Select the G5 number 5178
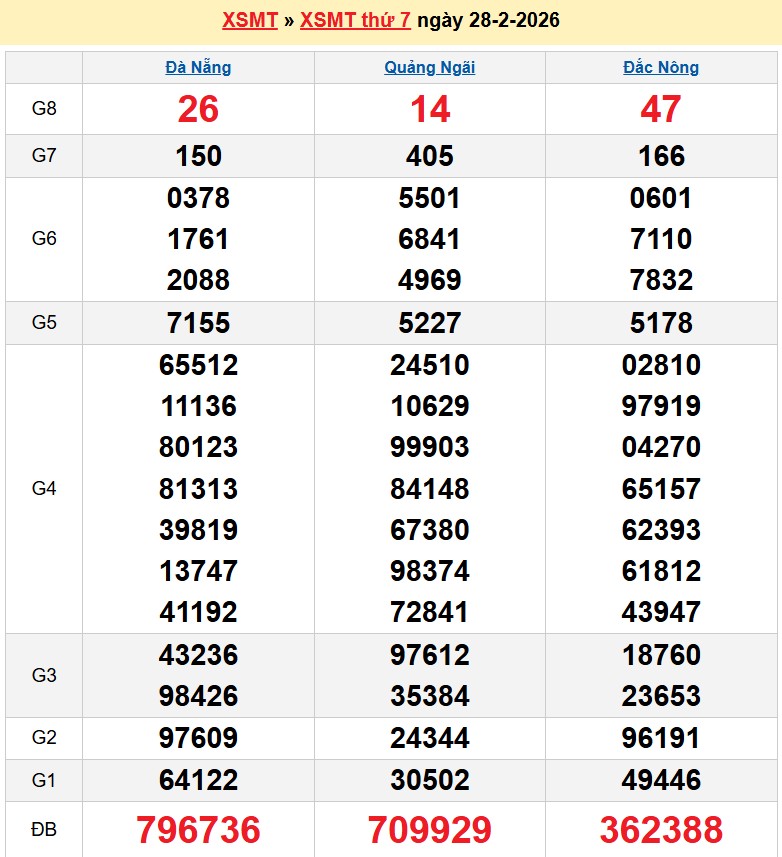The height and width of the screenshot is (857, 782). tap(661, 323)
